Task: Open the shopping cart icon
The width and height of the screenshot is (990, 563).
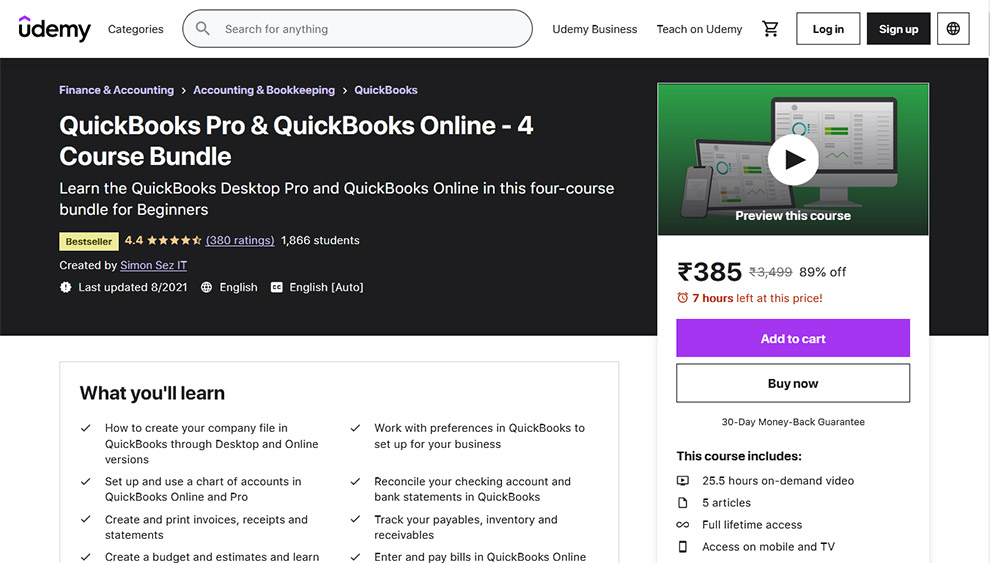Action: pyautogui.click(x=770, y=28)
